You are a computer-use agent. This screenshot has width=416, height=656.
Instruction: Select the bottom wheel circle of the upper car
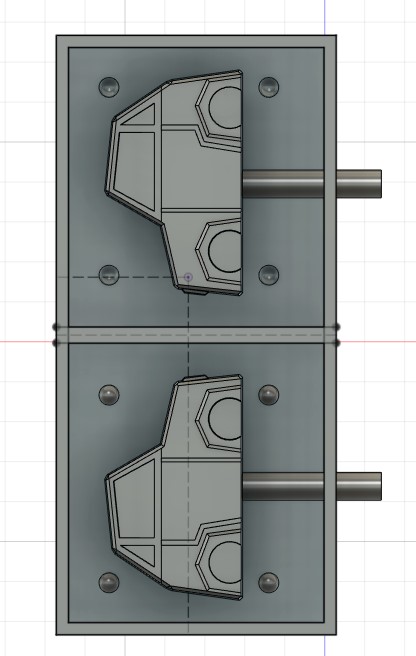pyautogui.click(x=226, y=251)
